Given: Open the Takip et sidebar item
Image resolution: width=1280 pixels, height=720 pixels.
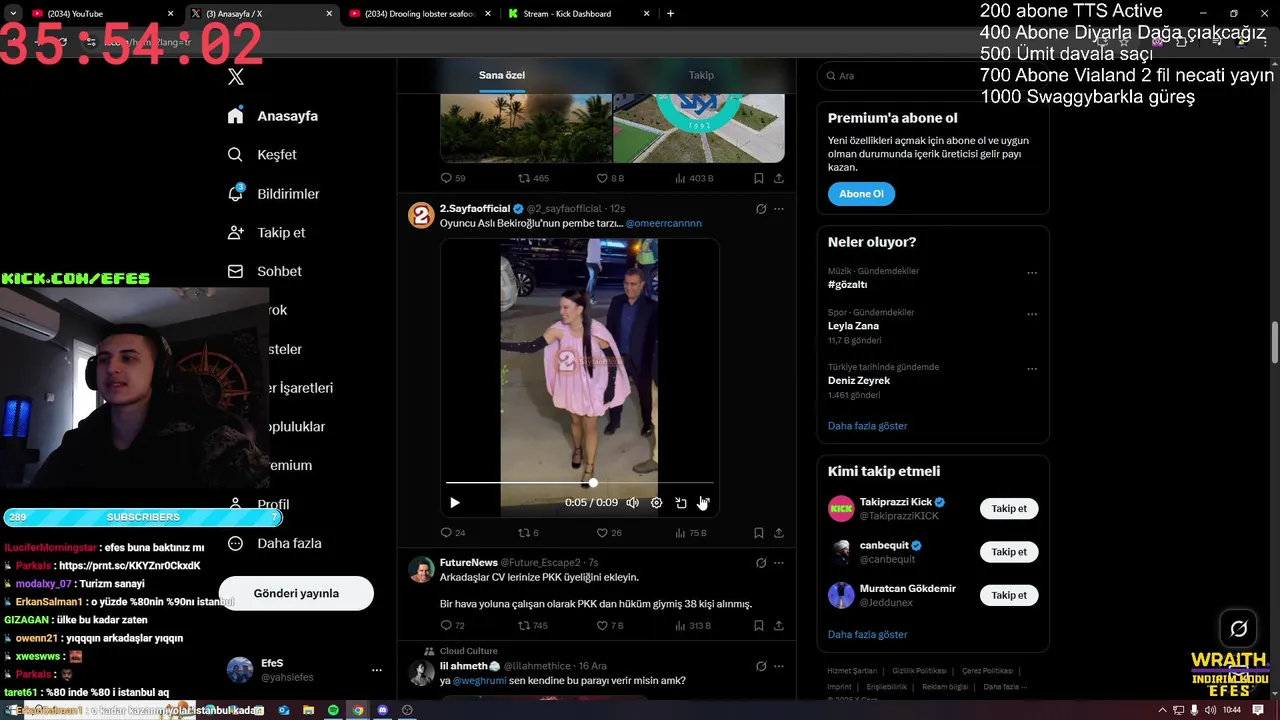Looking at the screenshot, I should coord(266,233).
